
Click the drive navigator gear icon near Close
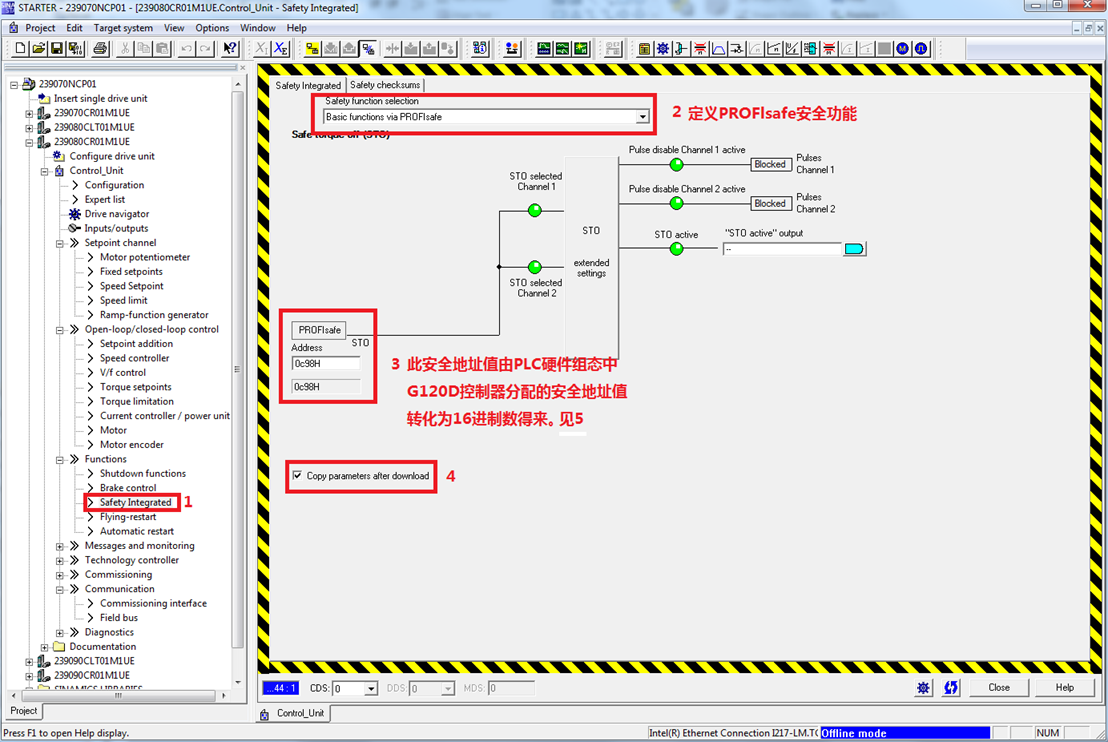coord(923,688)
